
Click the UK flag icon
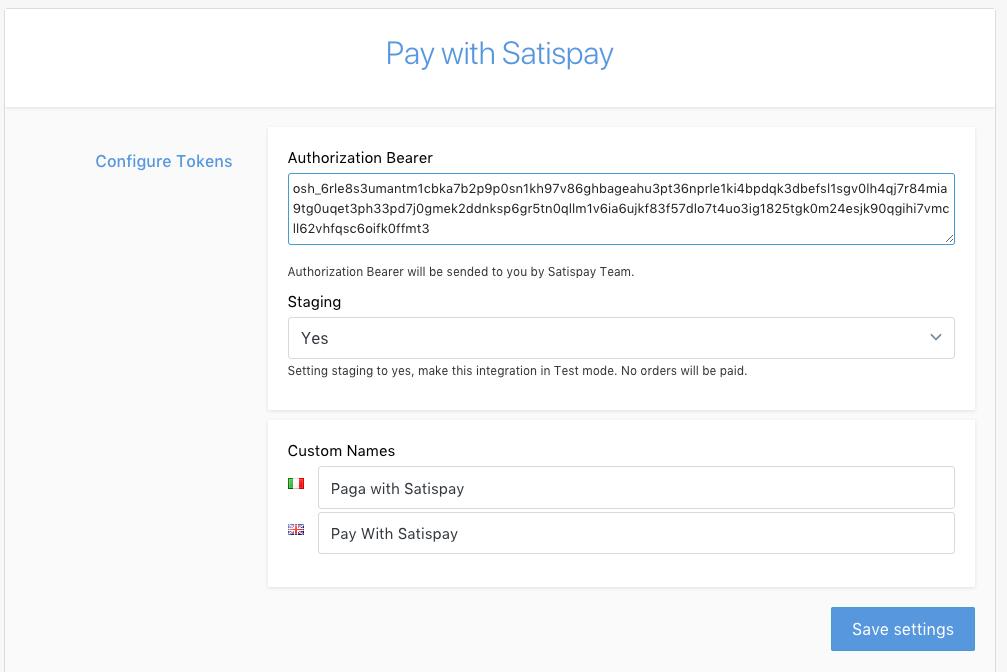point(296,530)
